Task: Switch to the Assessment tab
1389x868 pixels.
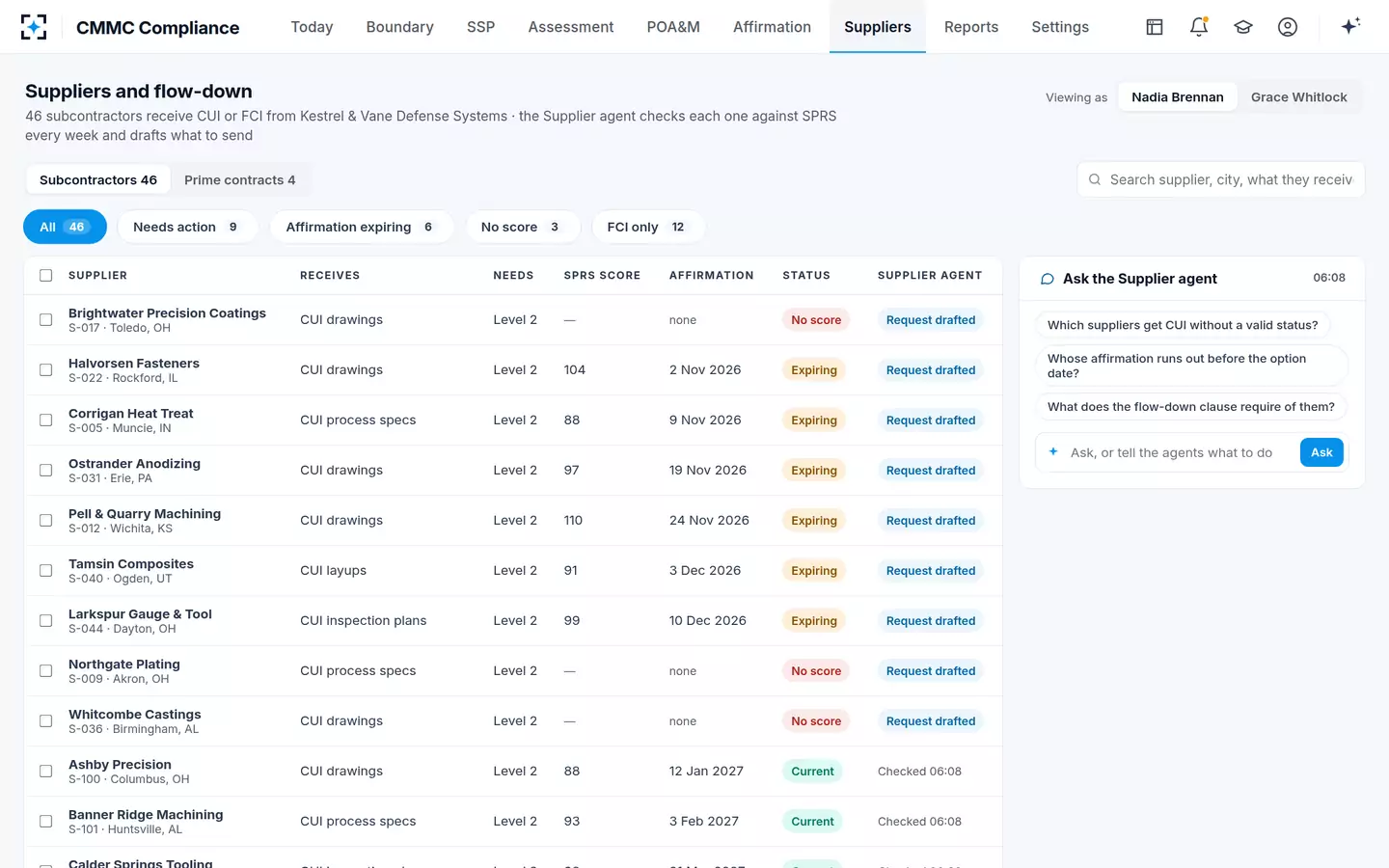Action: 571,27
